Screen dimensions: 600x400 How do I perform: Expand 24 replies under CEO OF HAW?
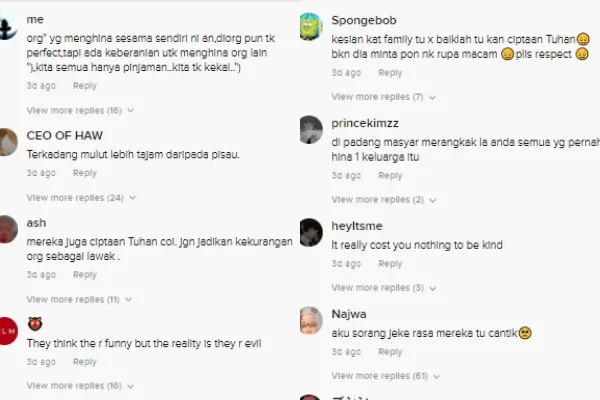tap(81, 198)
